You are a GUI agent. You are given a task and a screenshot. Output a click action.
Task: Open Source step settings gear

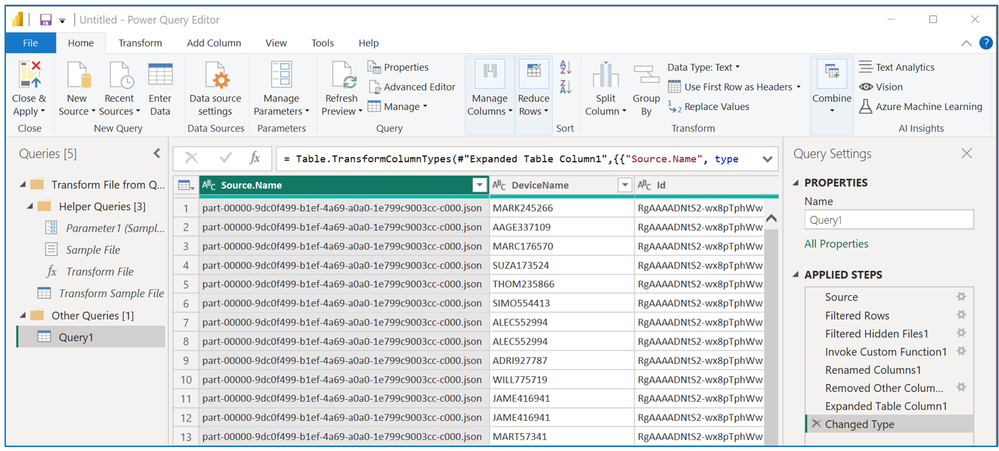point(961,296)
